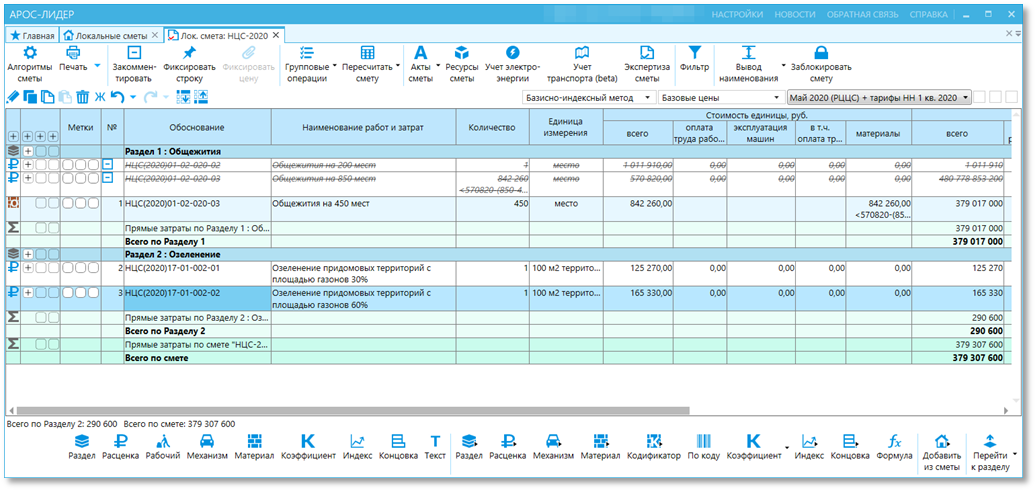Click the Закомментировать toolbar icon
The image size is (1036, 491).
[133, 54]
